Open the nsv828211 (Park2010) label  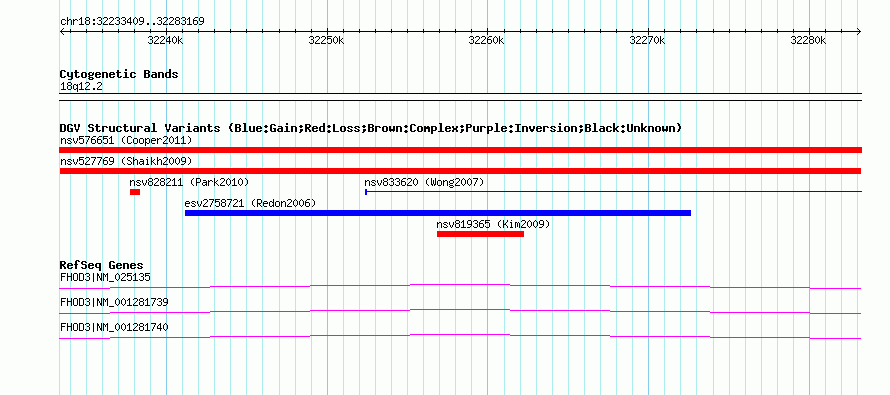coord(189,182)
